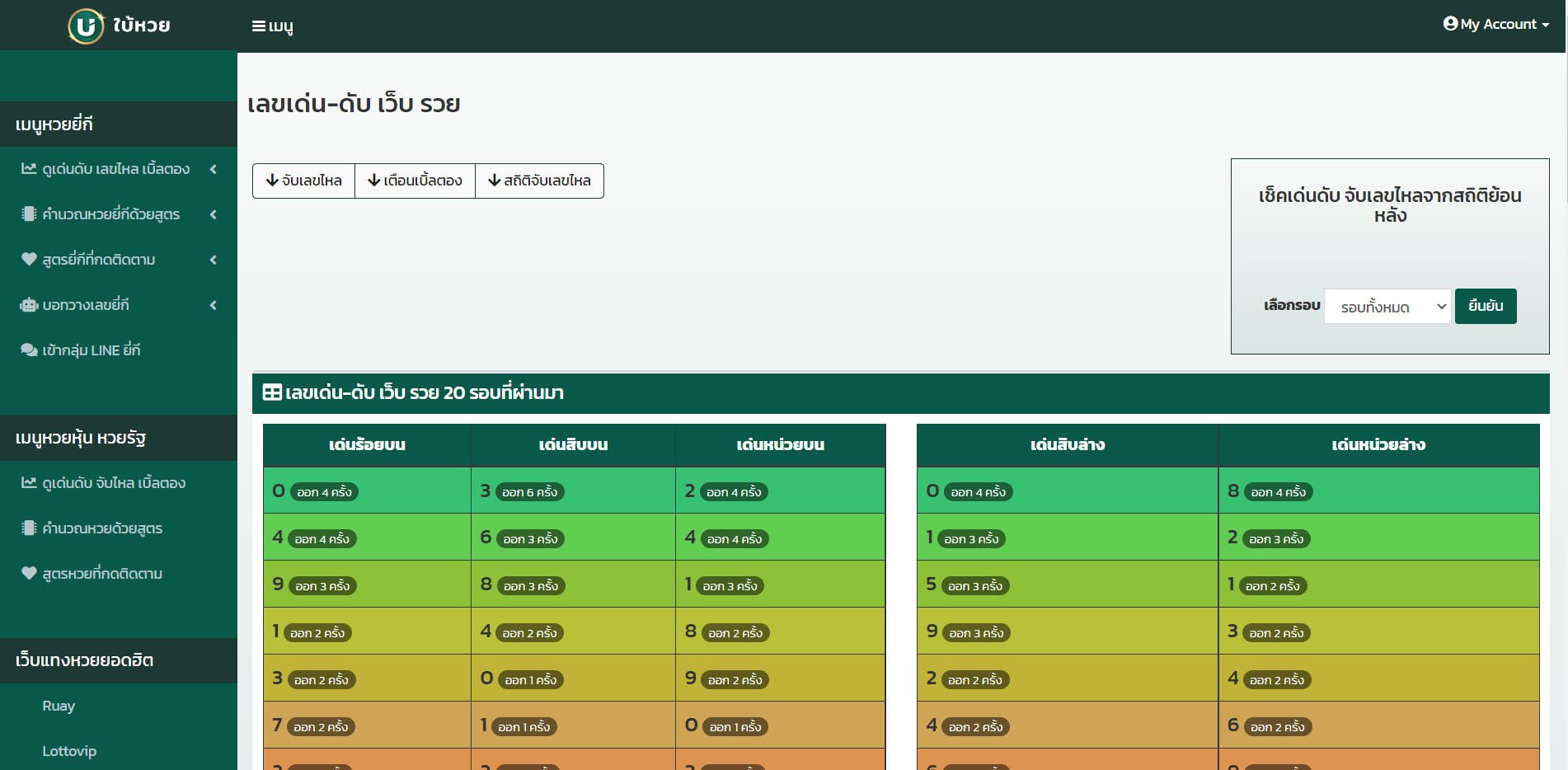Jump to the จับเลขไหล section
This screenshot has width=1568, height=770.
coord(303,181)
